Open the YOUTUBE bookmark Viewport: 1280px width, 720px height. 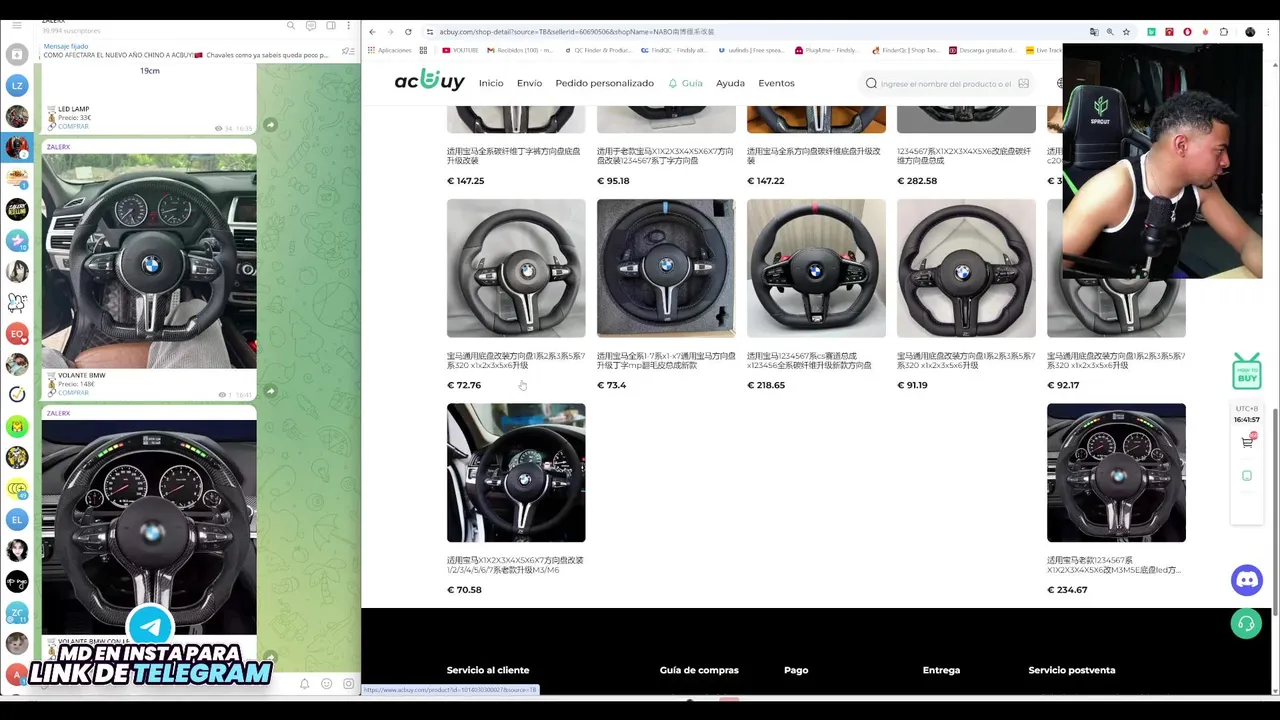tap(460, 50)
